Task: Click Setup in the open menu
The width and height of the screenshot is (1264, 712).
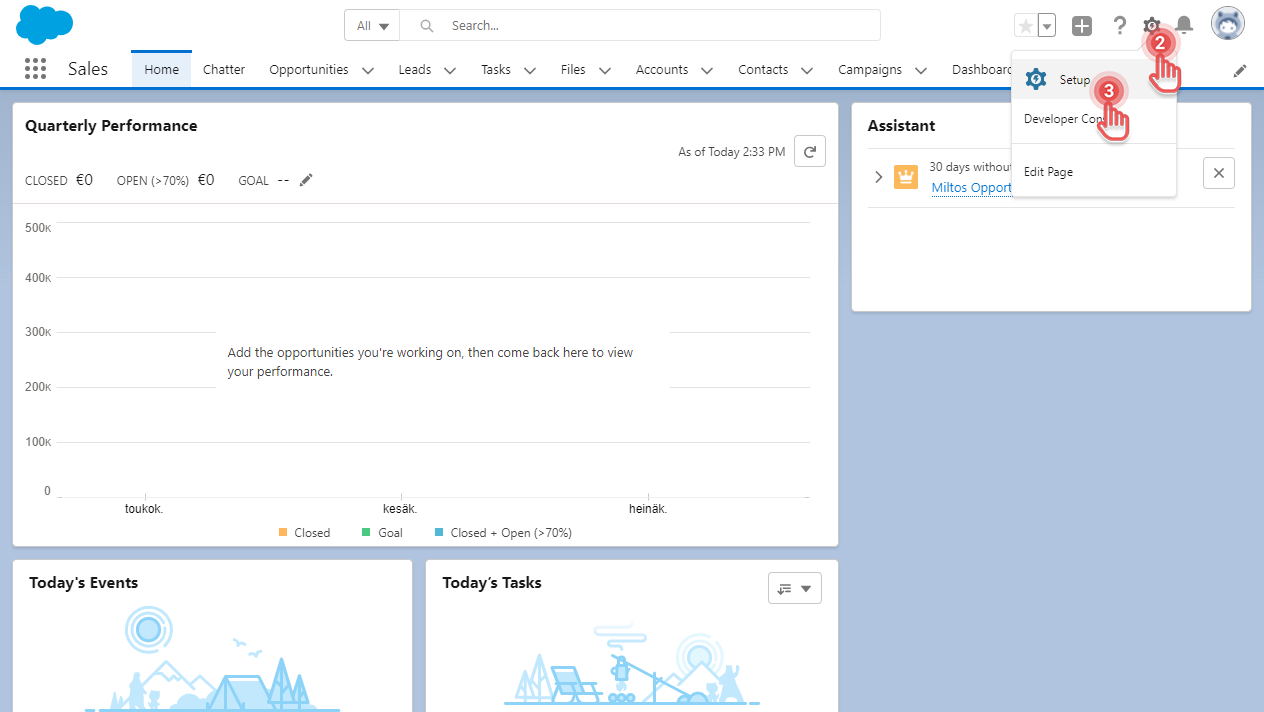Action: point(1075,79)
